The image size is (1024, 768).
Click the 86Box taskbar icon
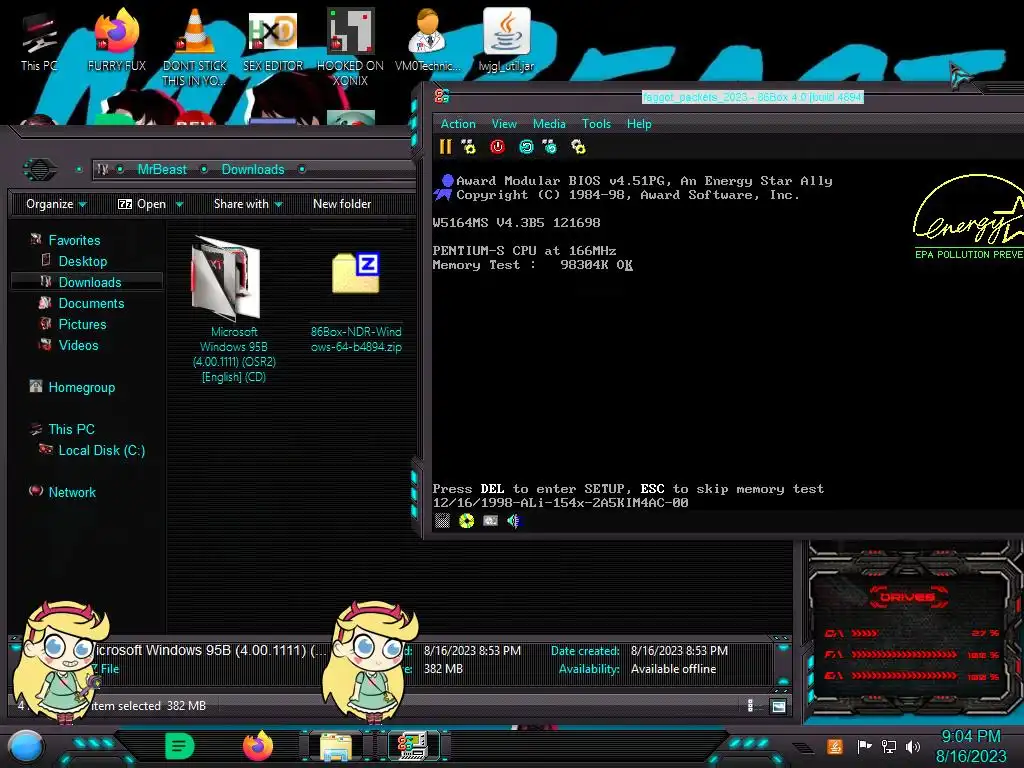(x=413, y=746)
